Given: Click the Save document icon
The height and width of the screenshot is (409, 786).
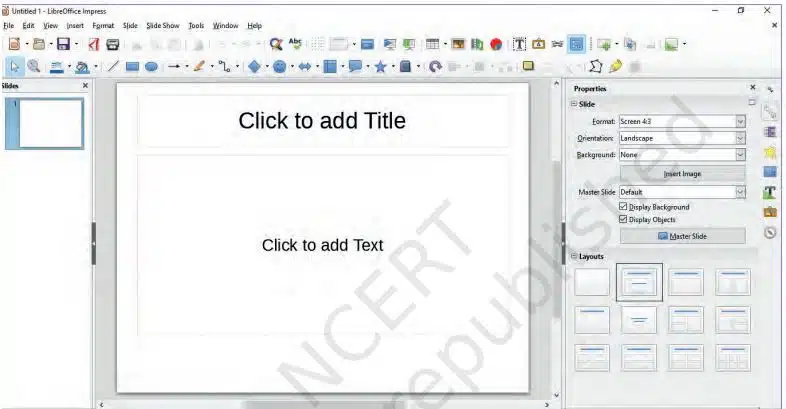Looking at the screenshot, I should click(x=63, y=44).
